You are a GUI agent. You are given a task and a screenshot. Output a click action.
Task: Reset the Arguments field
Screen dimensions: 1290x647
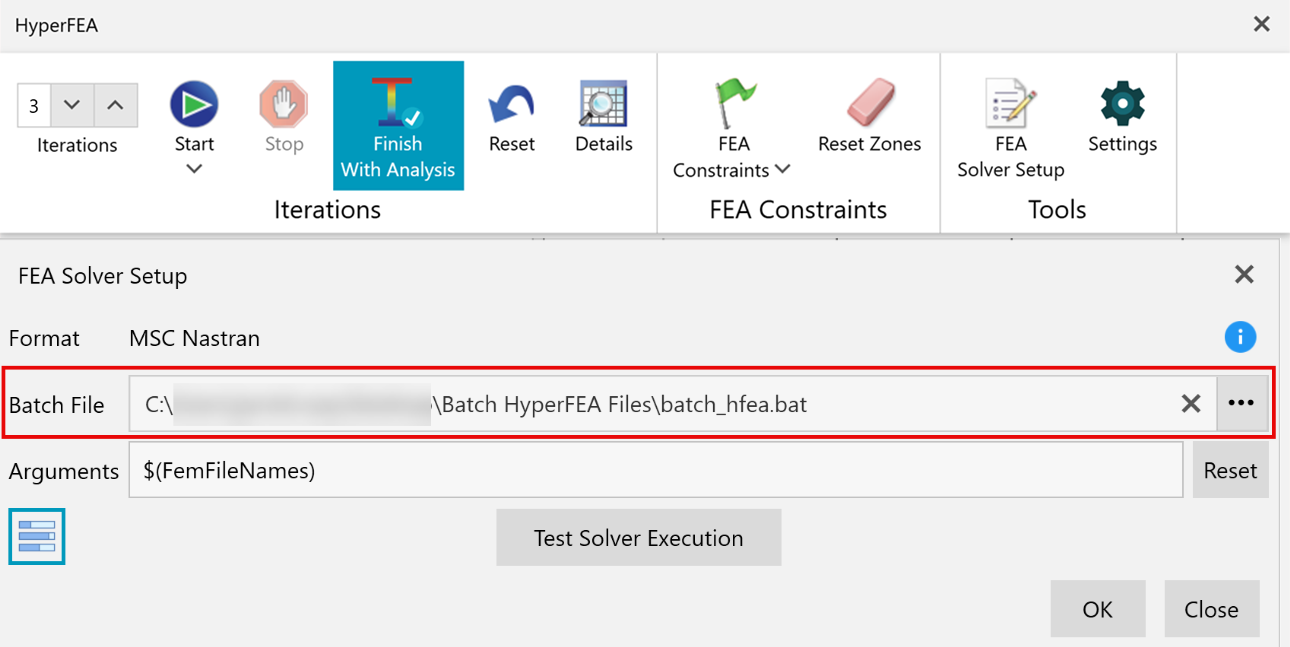(x=1230, y=470)
